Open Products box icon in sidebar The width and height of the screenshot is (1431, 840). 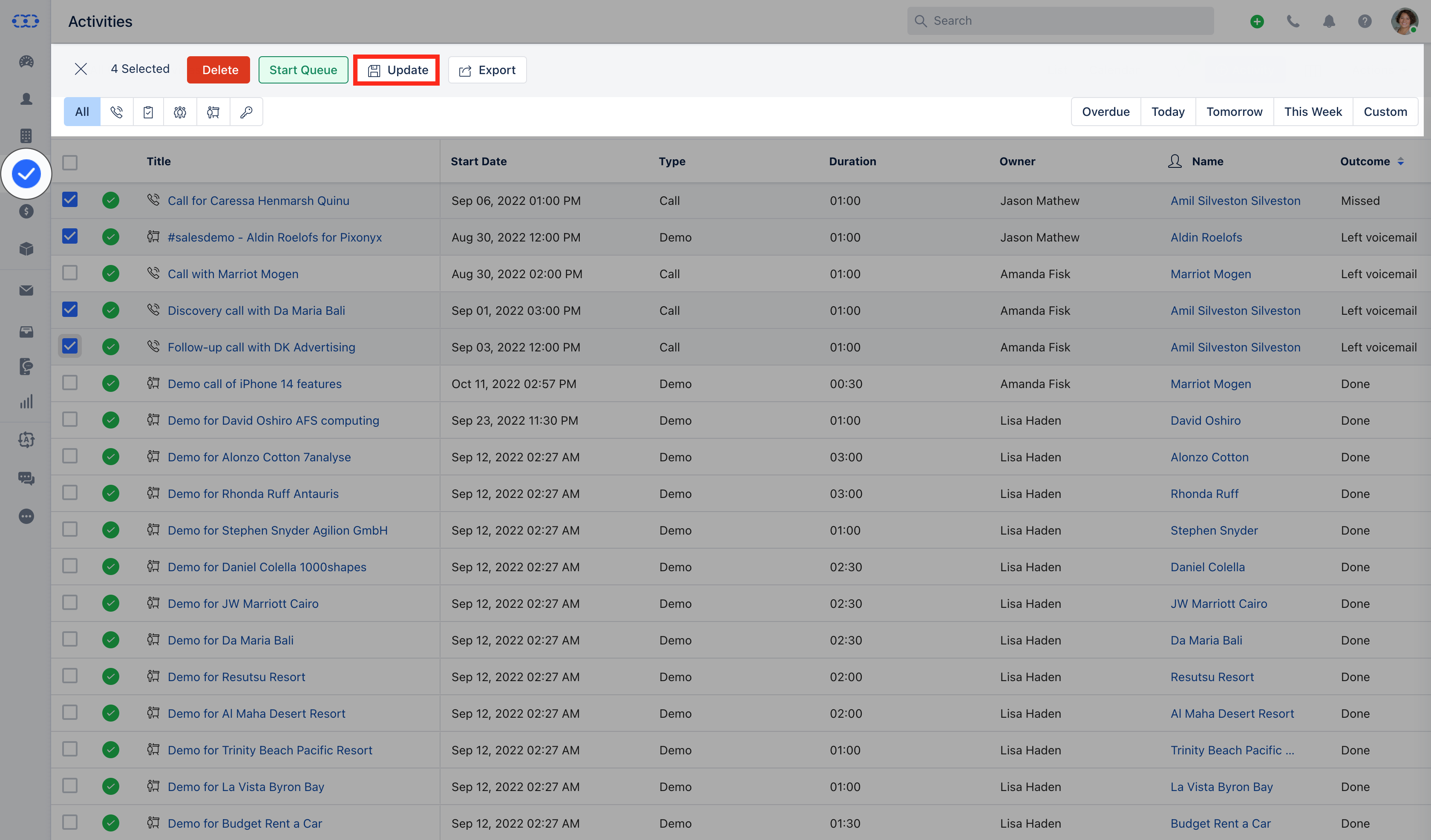pyautogui.click(x=26, y=249)
